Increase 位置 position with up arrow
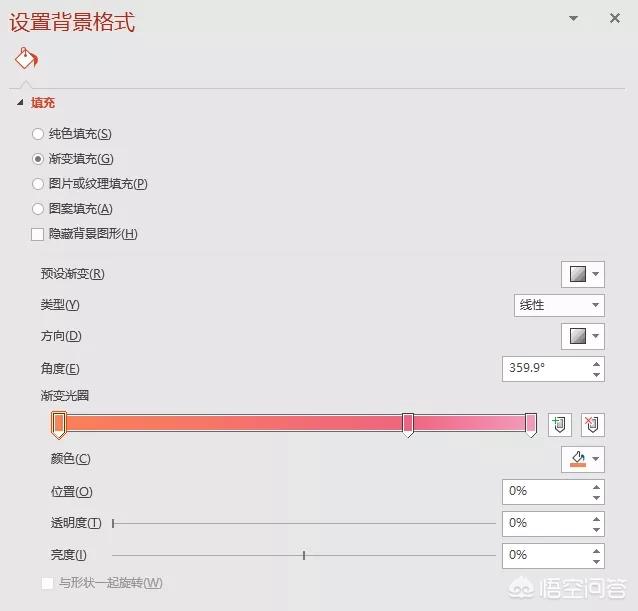638x611 pixels. click(x=596, y=487)
